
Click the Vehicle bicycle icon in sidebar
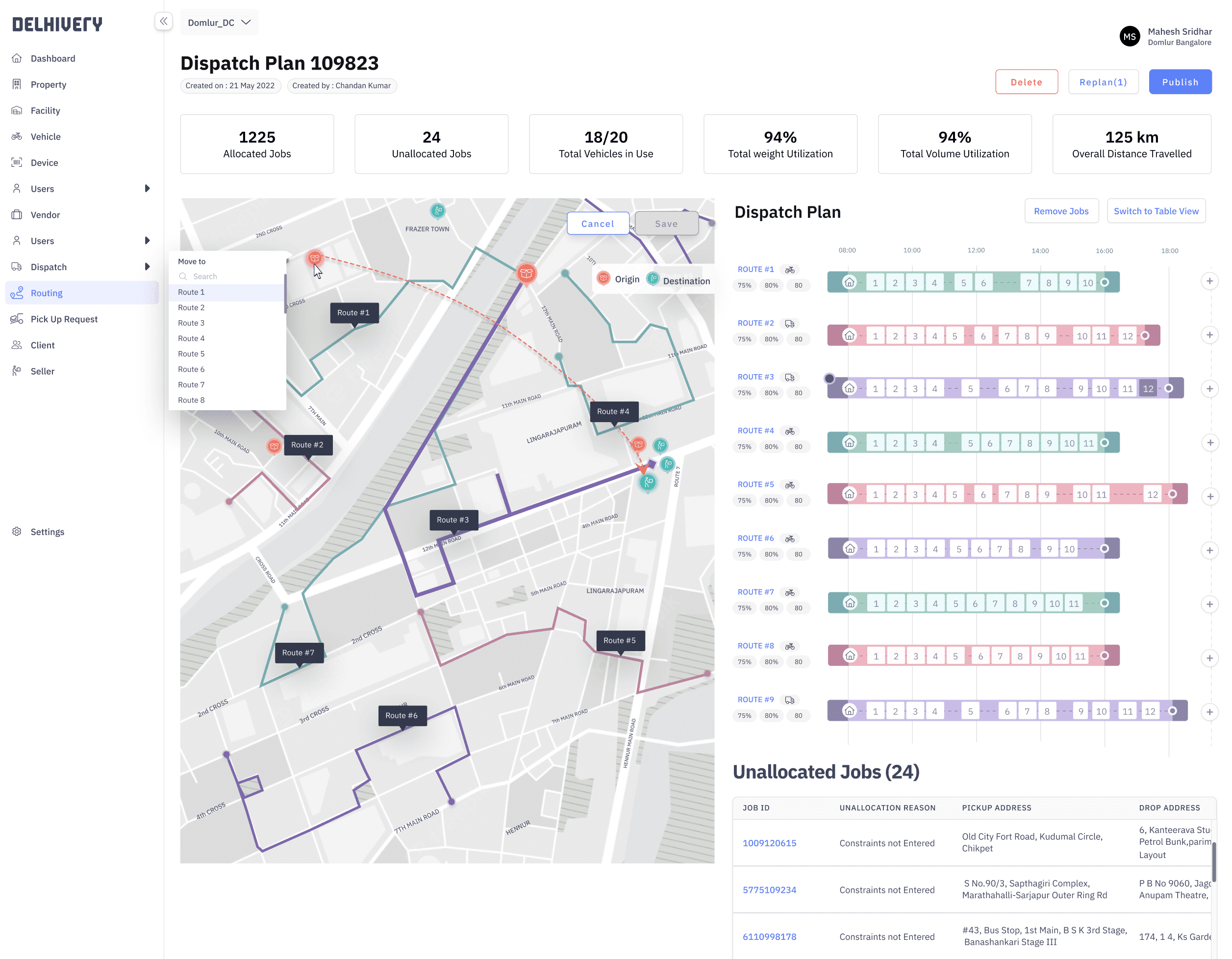17,136
